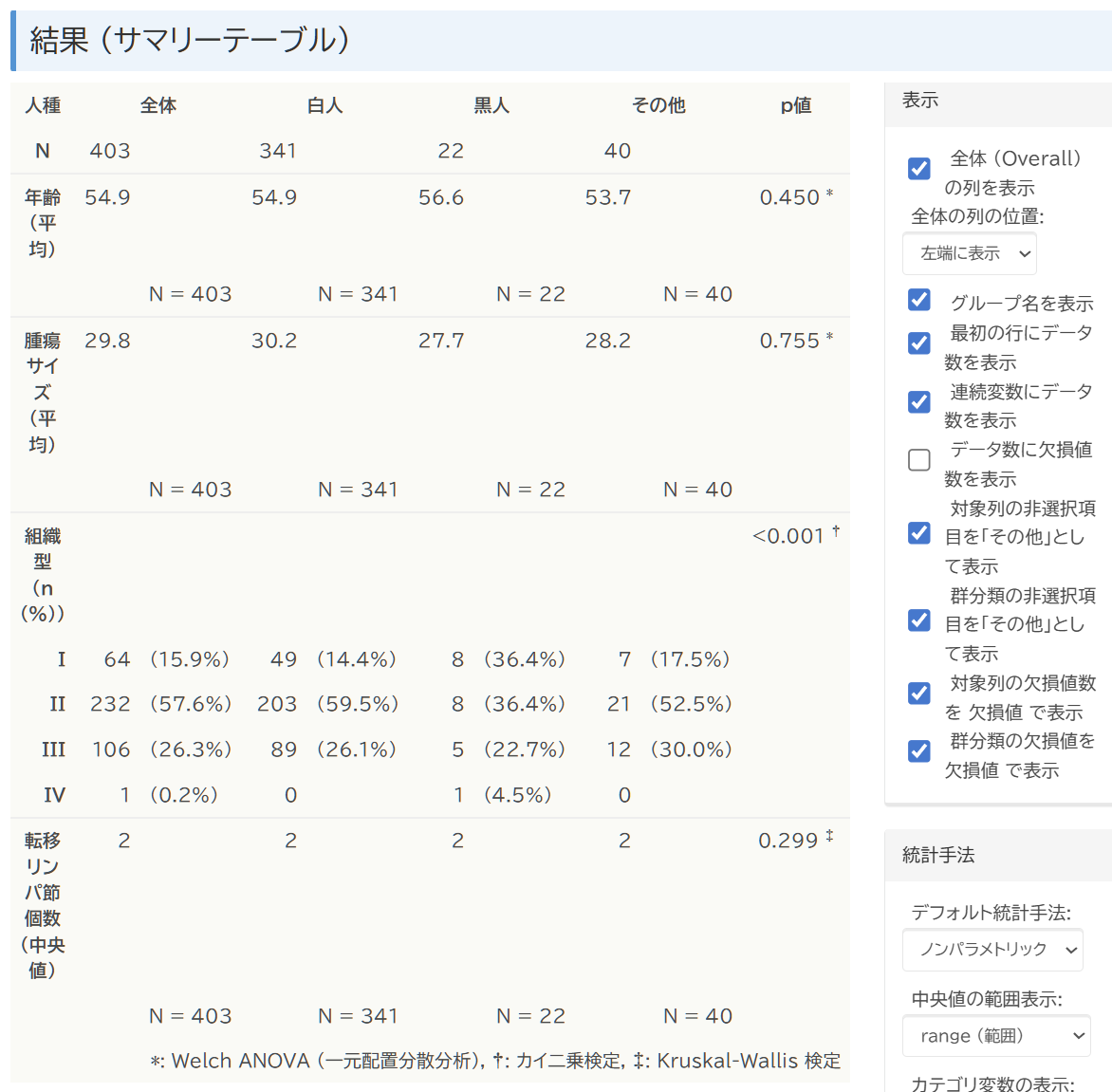Screen dimensions: 1112x1092
Task: Toggle 群分類の非選択項目を「その他」として表示 checkbox
Action: (918, 620)
